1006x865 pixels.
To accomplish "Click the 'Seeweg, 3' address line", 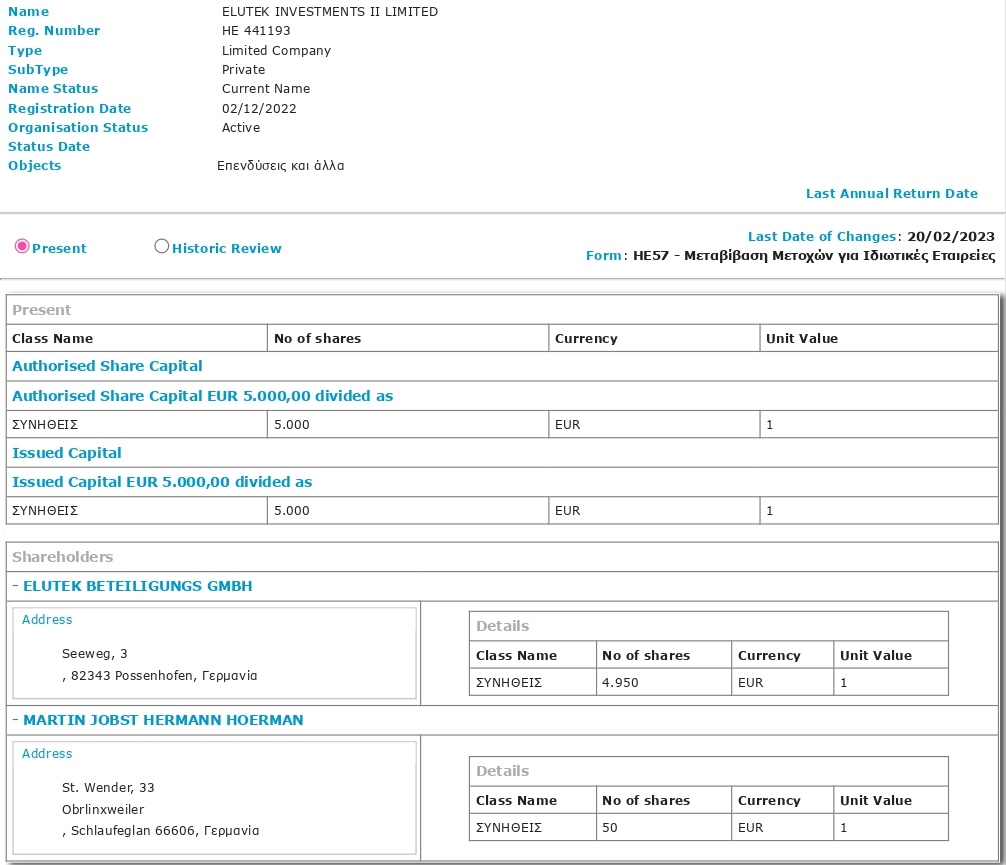I will click(x=95, y=654).
